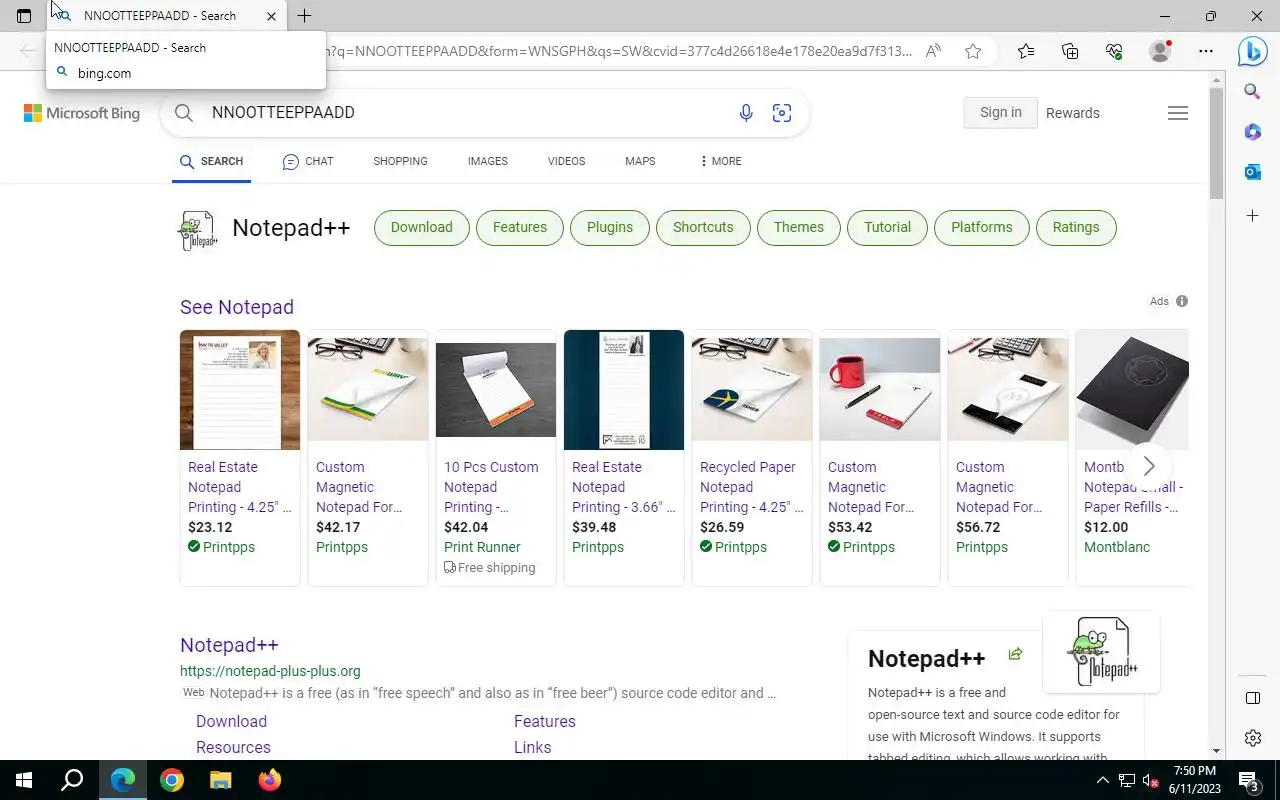
Task: Share the Notepad++ knowledge card
Action: (x=1015, y=654)
